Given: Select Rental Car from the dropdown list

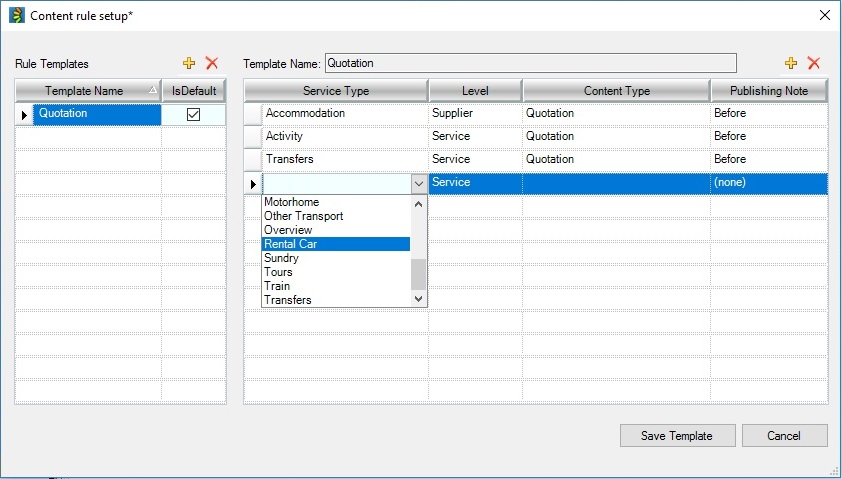Looking at the screenshot, I should (x=335, y=244).
